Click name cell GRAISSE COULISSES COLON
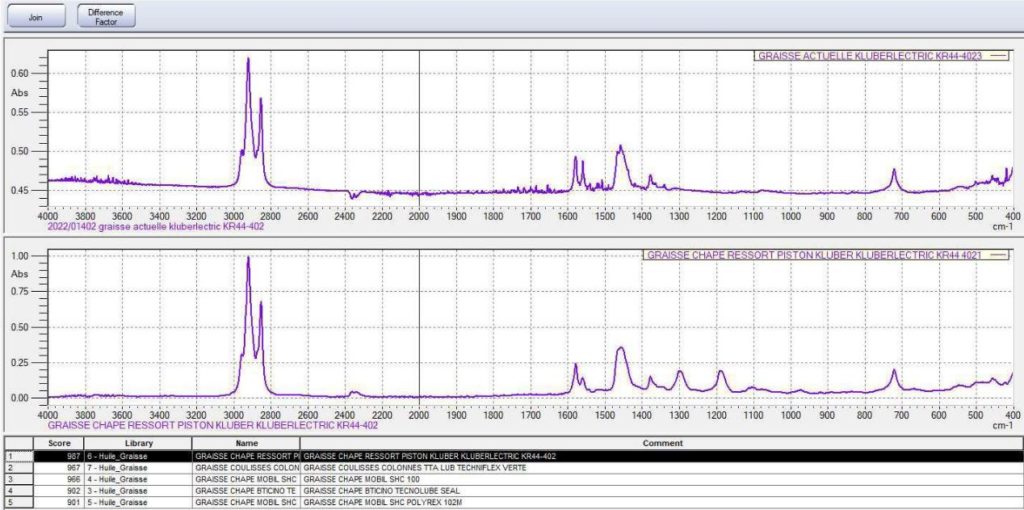The width and height of the screenshot is (1024, 510). (x=246, y=468)
